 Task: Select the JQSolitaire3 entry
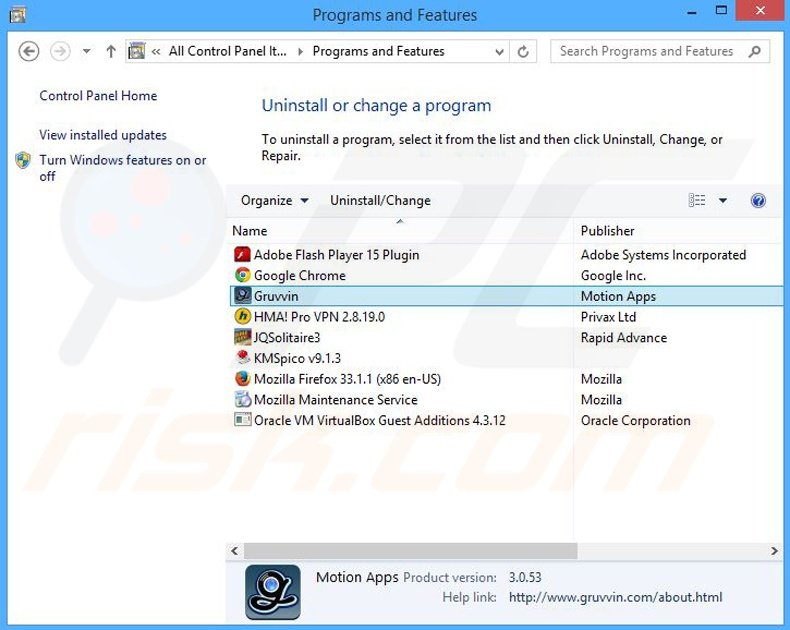click(287, 338)
